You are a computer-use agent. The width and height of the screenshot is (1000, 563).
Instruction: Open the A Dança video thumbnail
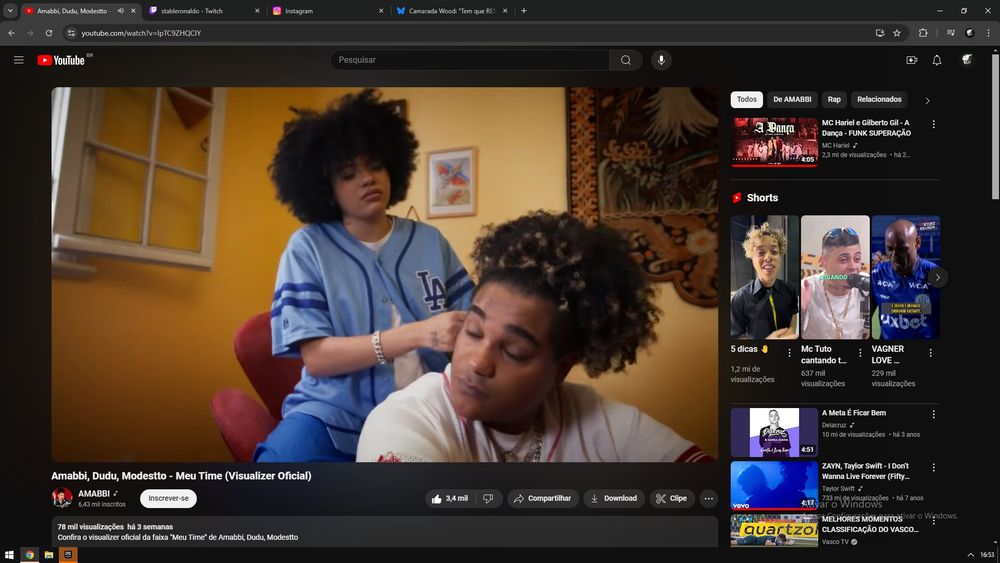774,142
